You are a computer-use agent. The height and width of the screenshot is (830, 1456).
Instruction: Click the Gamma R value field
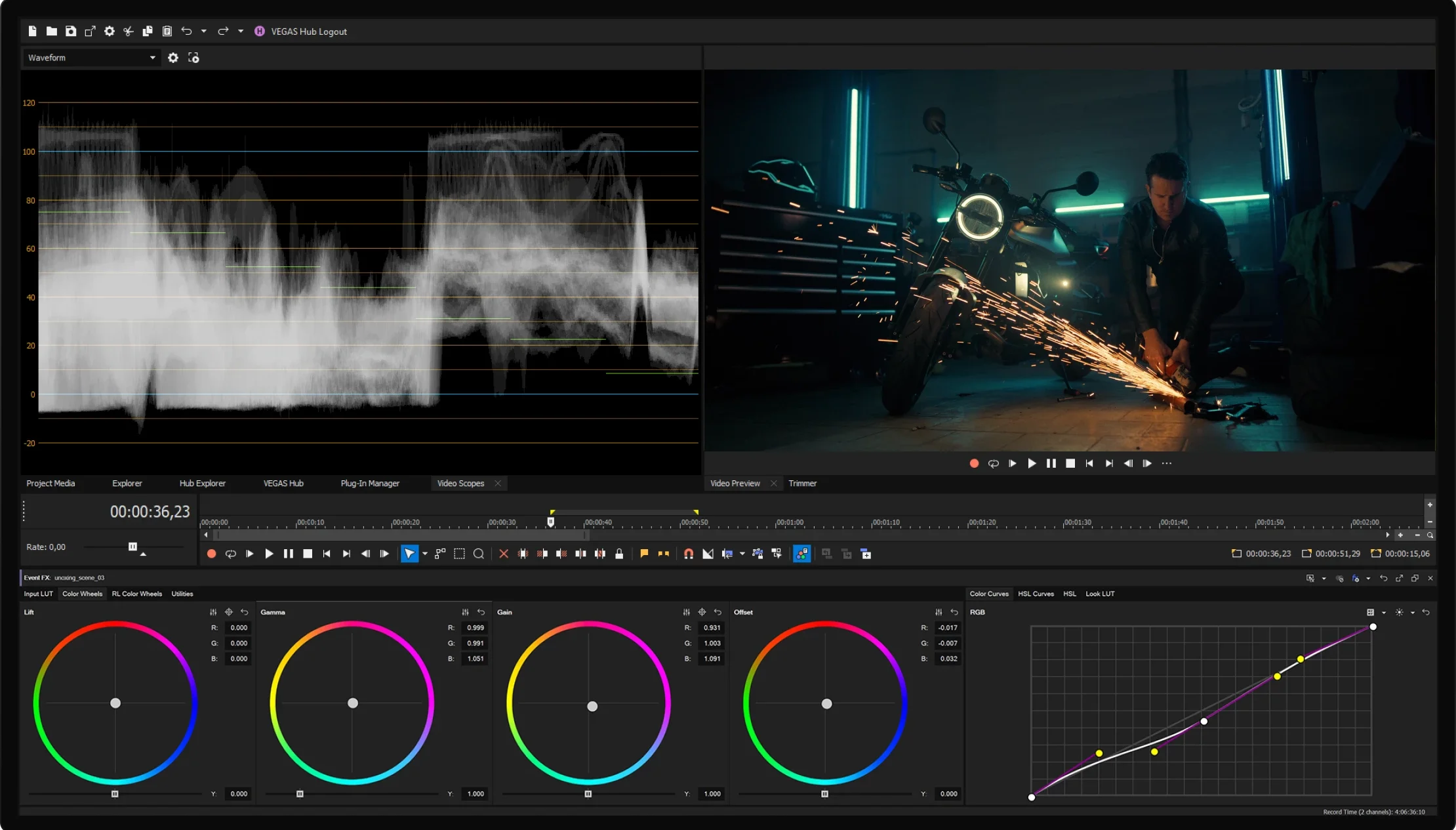click(x=475, y=628)
